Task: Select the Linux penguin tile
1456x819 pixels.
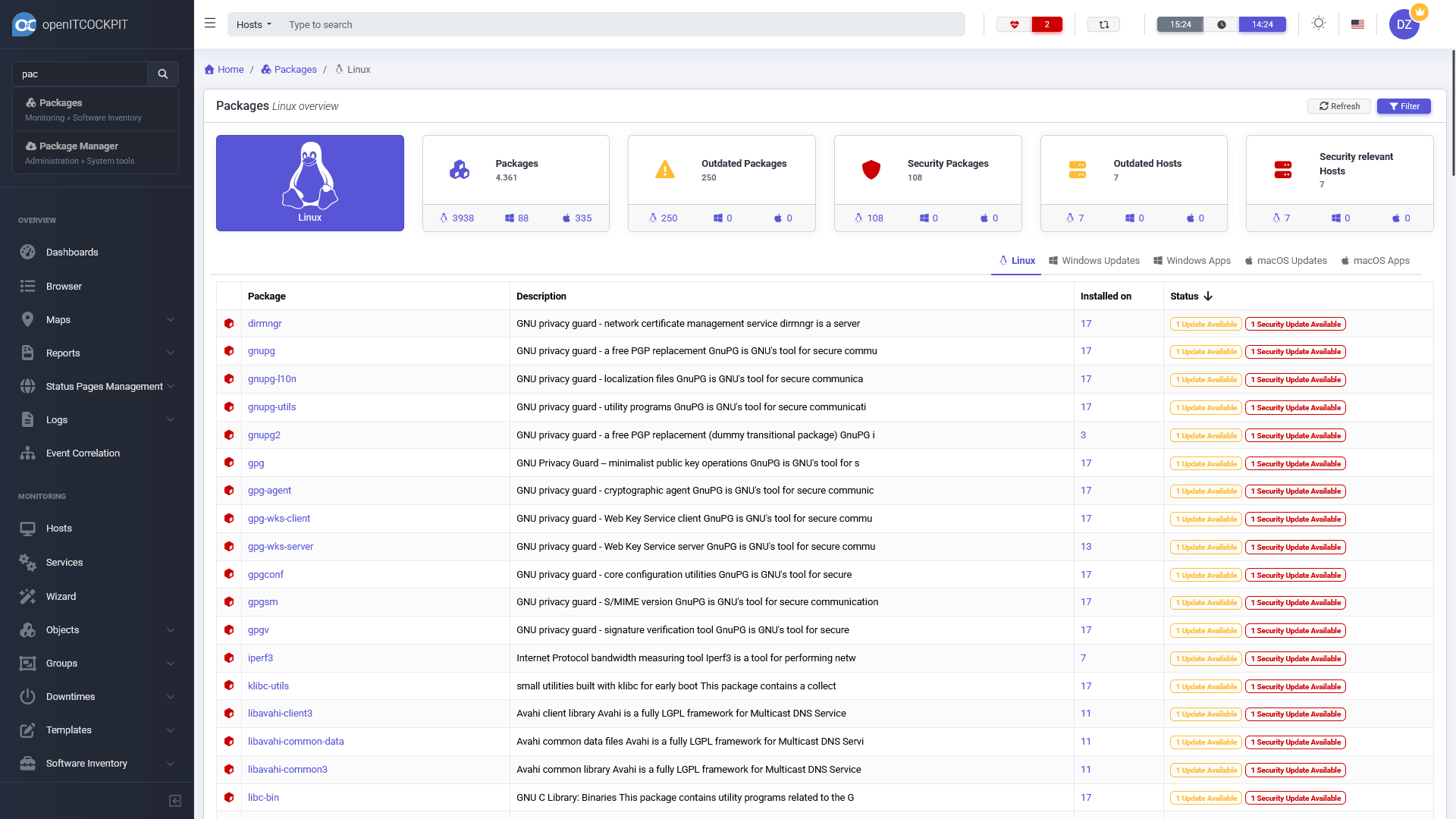Action: (x=309, y=183)
